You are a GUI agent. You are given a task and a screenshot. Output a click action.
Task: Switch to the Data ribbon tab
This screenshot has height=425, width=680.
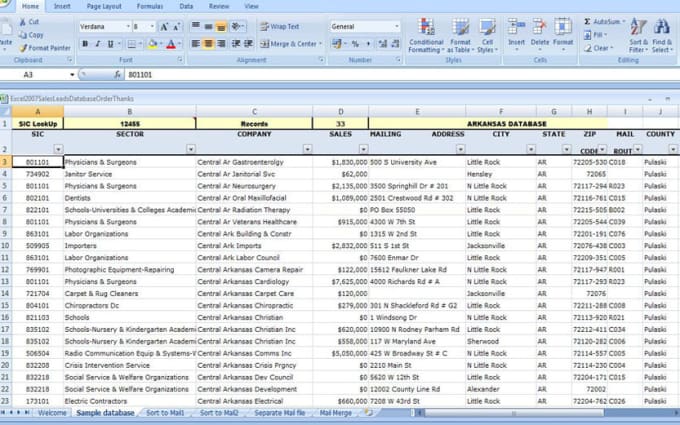click(x=186, y=7)
